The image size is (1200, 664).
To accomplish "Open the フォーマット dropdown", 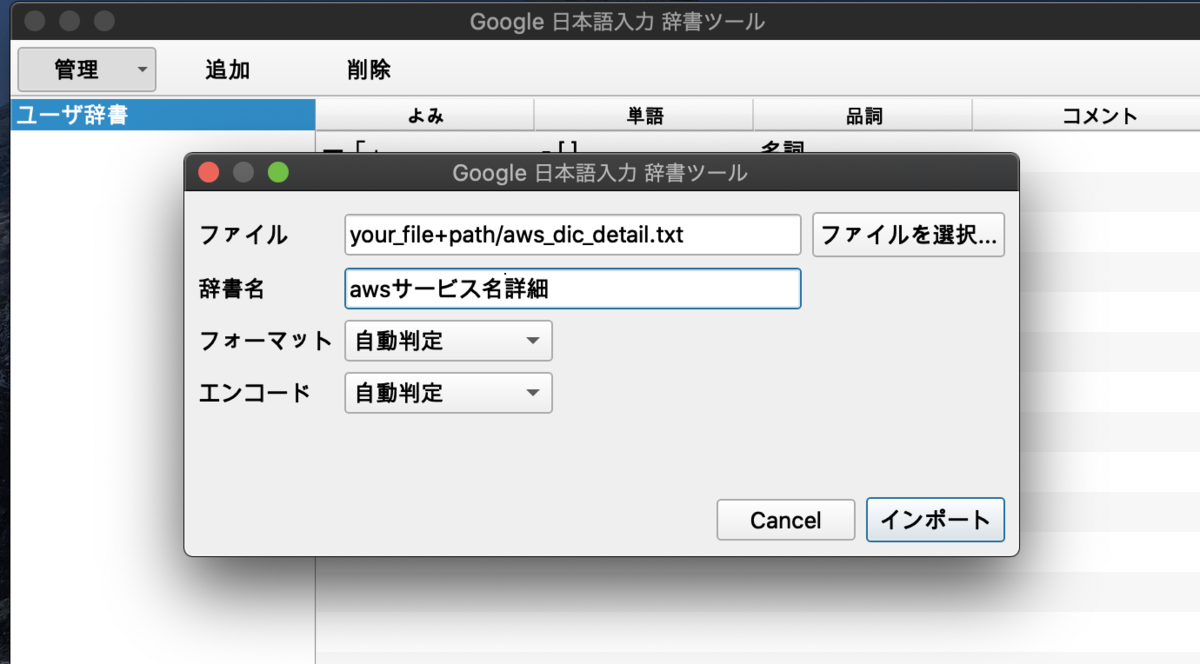I will (x=448, y=341).
